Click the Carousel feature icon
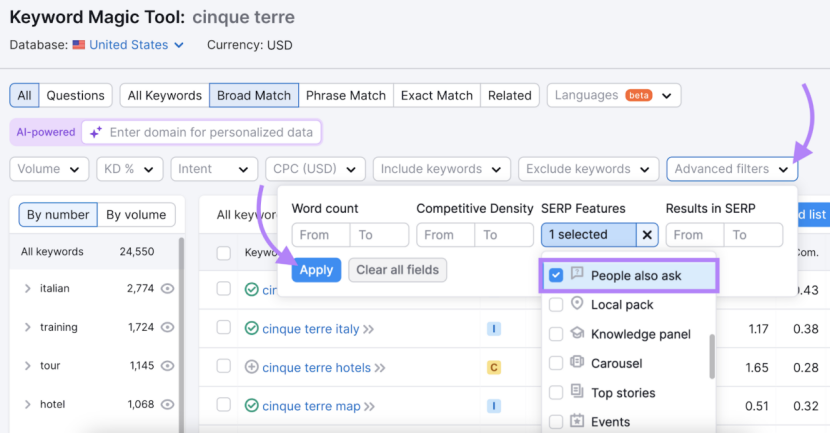The width and height of the screenshot is (831, 433). click(x=577, y=363)
